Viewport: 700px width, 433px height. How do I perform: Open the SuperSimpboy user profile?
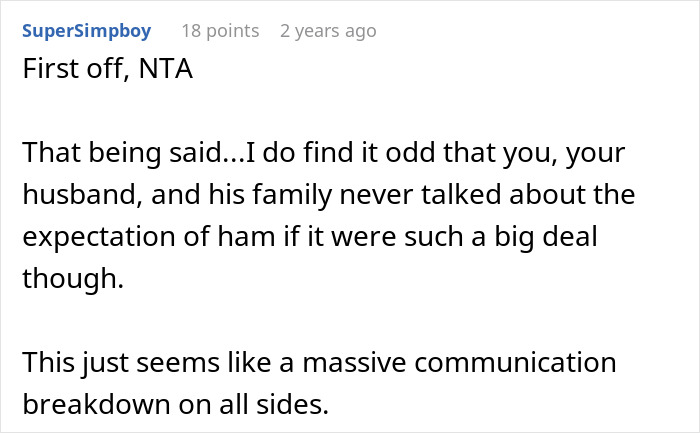(x=86, y=31)
